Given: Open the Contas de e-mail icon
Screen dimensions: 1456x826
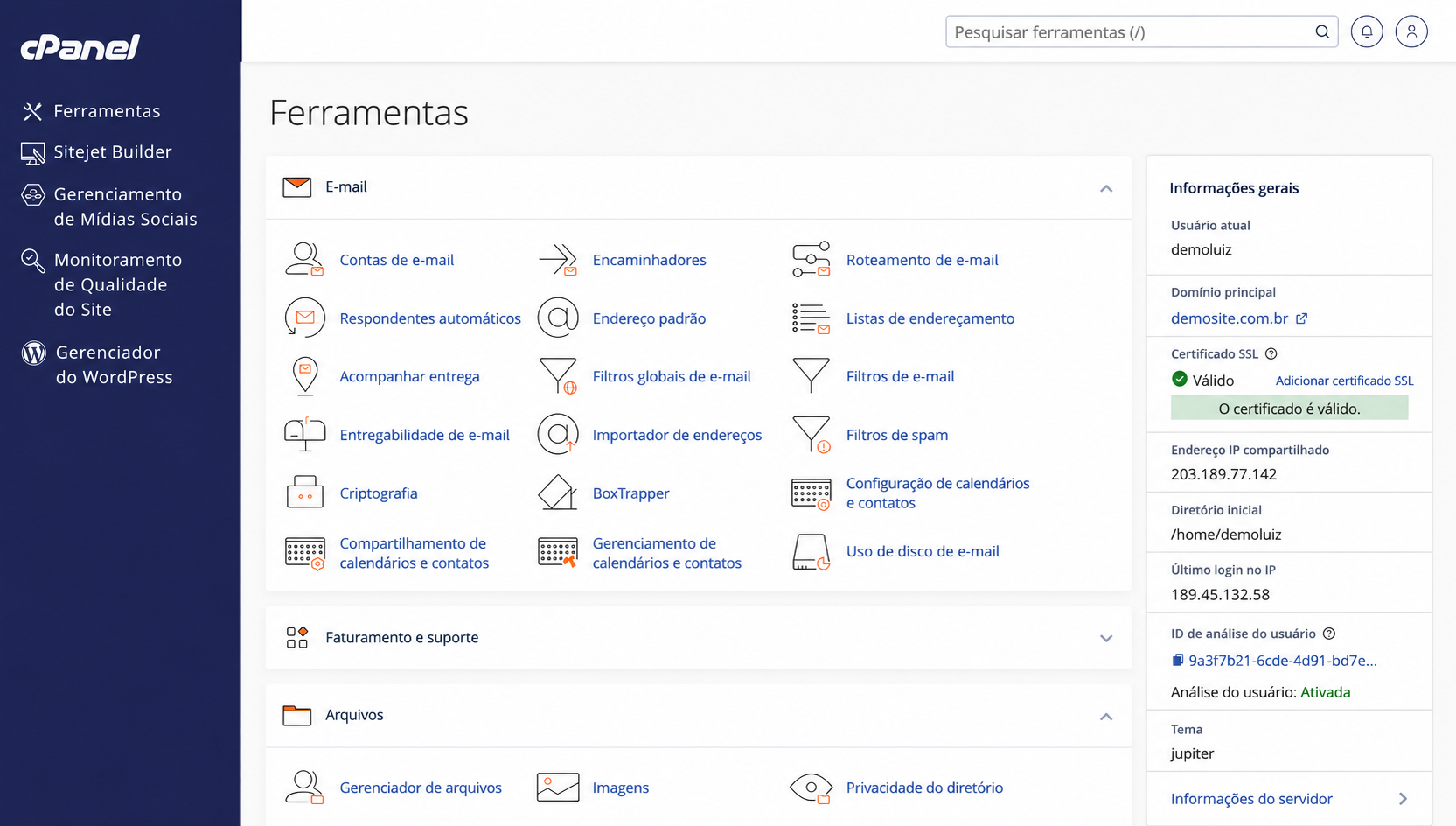Looking at the screenshot, I should tap(304, 260).
